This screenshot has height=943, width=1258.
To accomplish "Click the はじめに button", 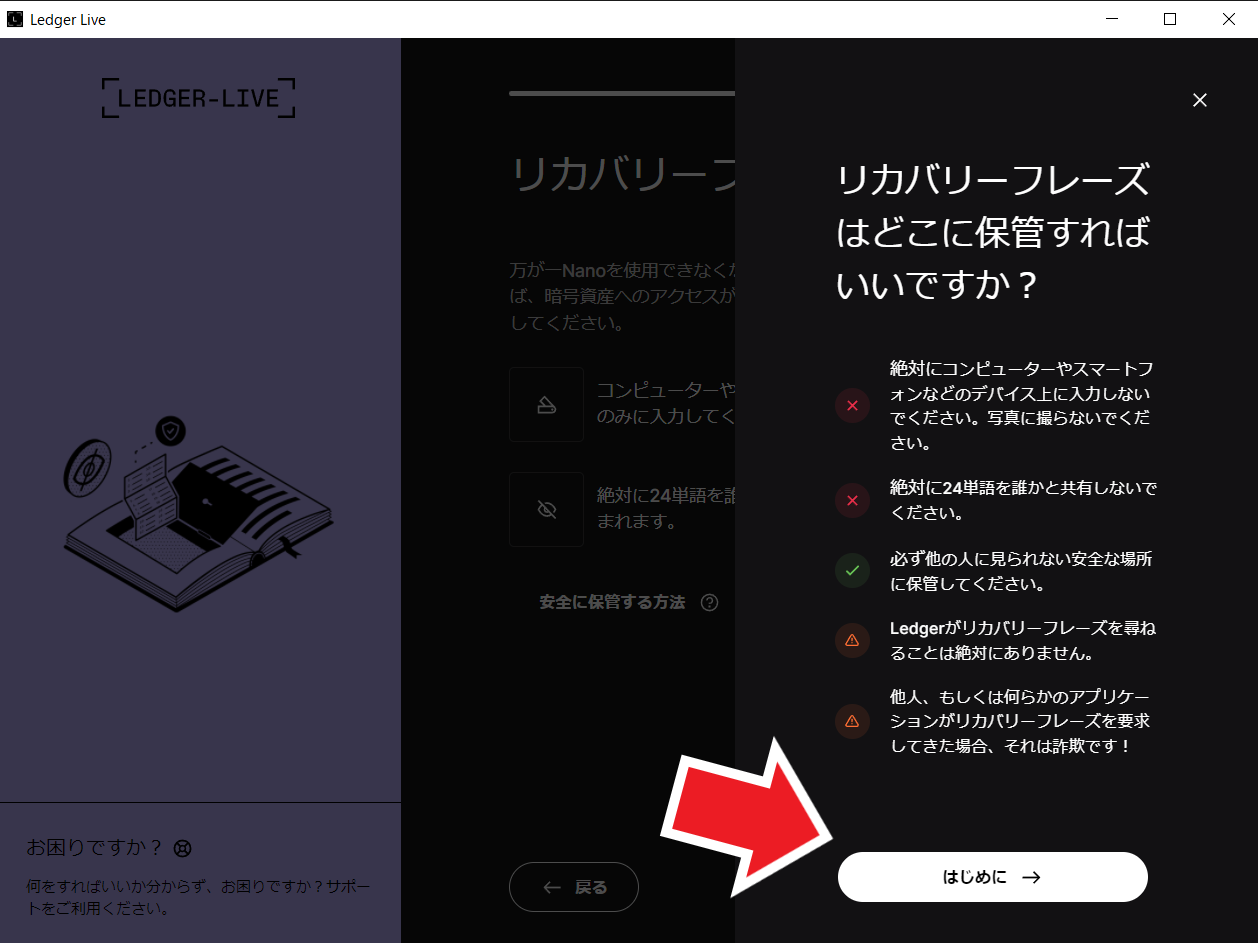I will tap(992, 877).
